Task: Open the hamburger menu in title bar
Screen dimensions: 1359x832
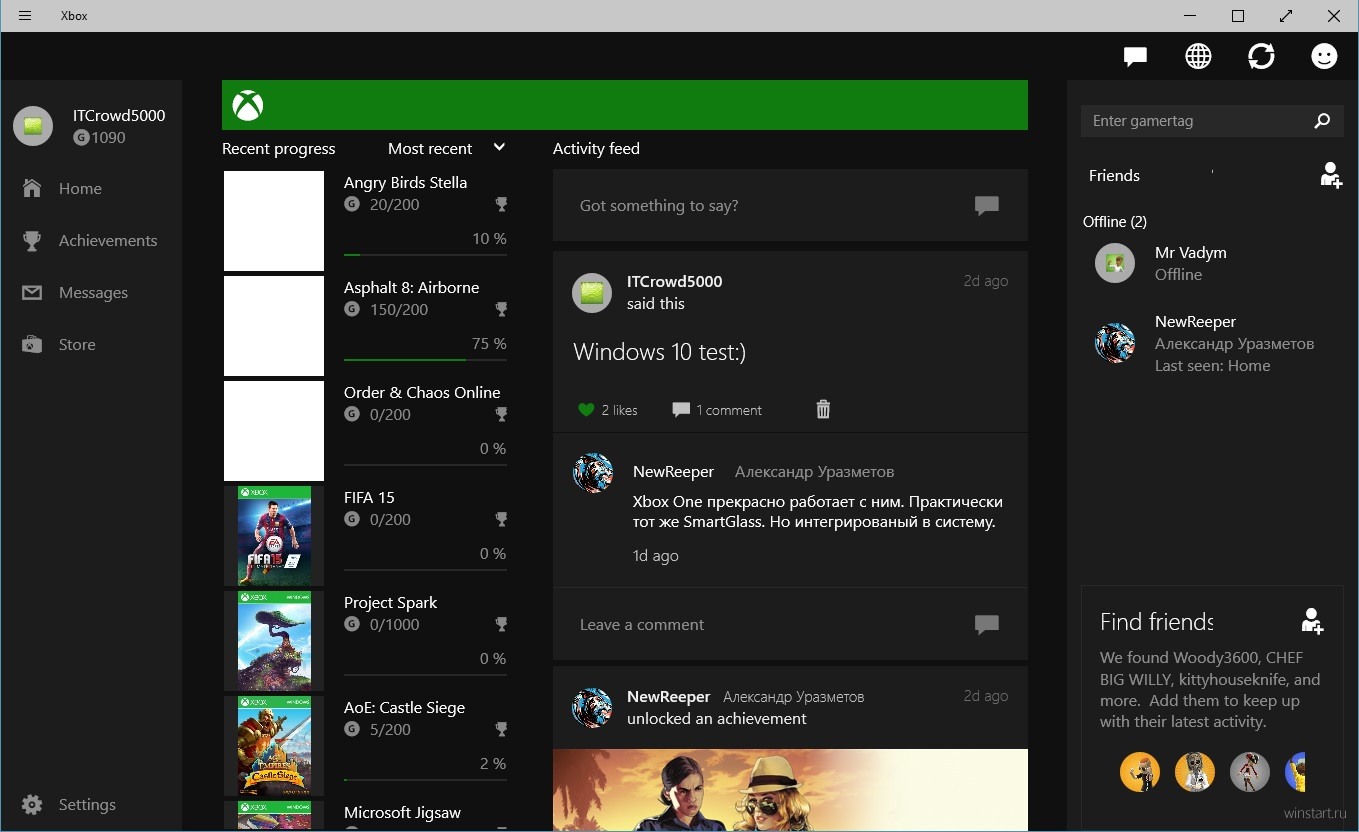Action: (25, 16)
